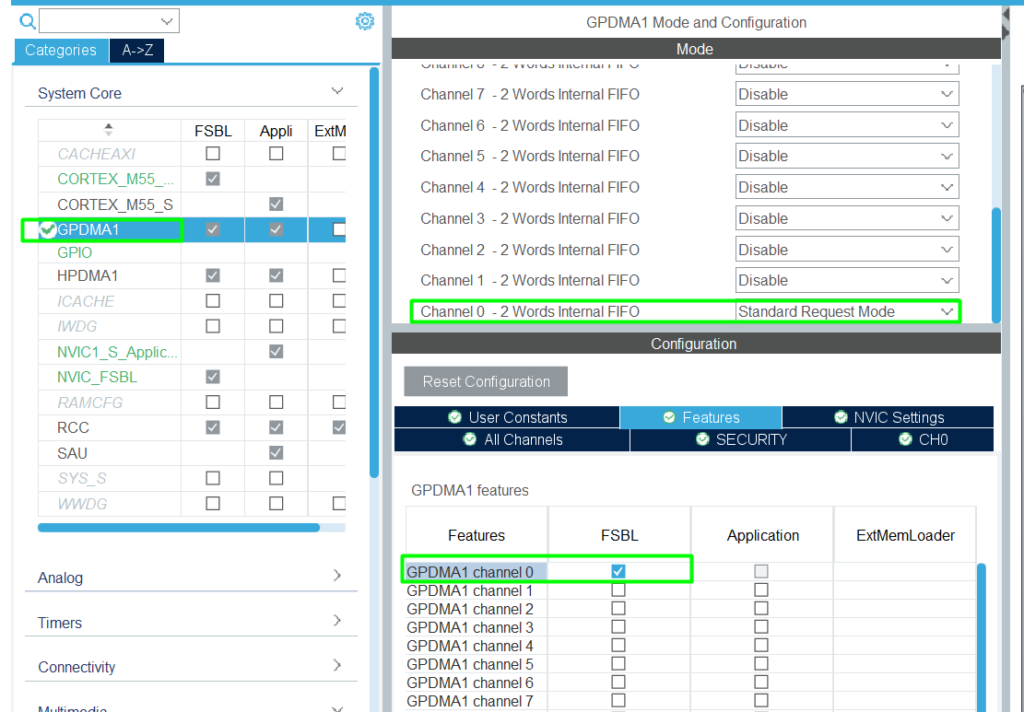This screenshot has width=1024, height=712.
Task: Click the search magnifier icon
Action: click(27, 21)
